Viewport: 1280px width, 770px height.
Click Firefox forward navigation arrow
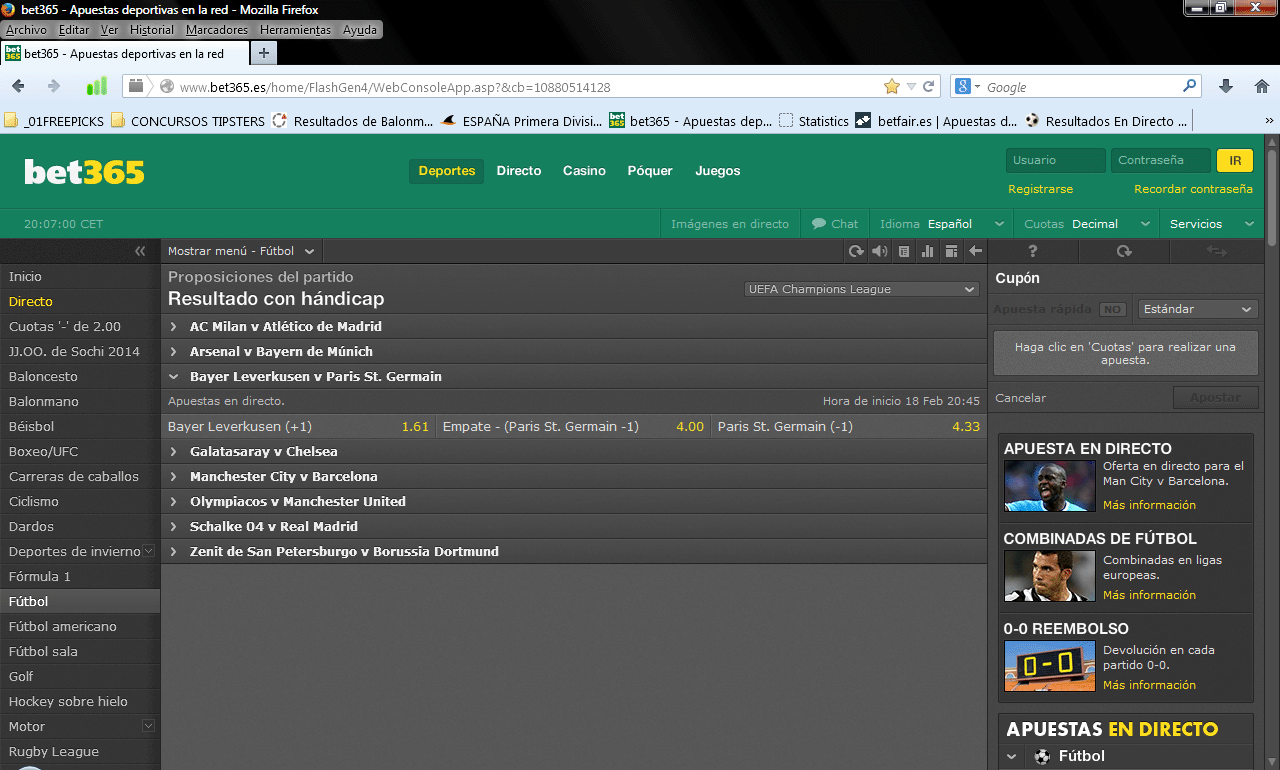54,87
